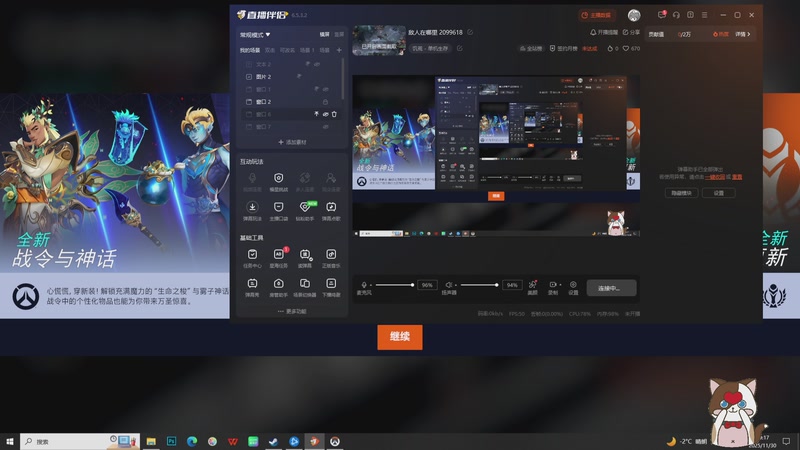Open Photoshop from the taskbar
The width and height of the screenshot is (800, 450).
(x=171, y=441)
